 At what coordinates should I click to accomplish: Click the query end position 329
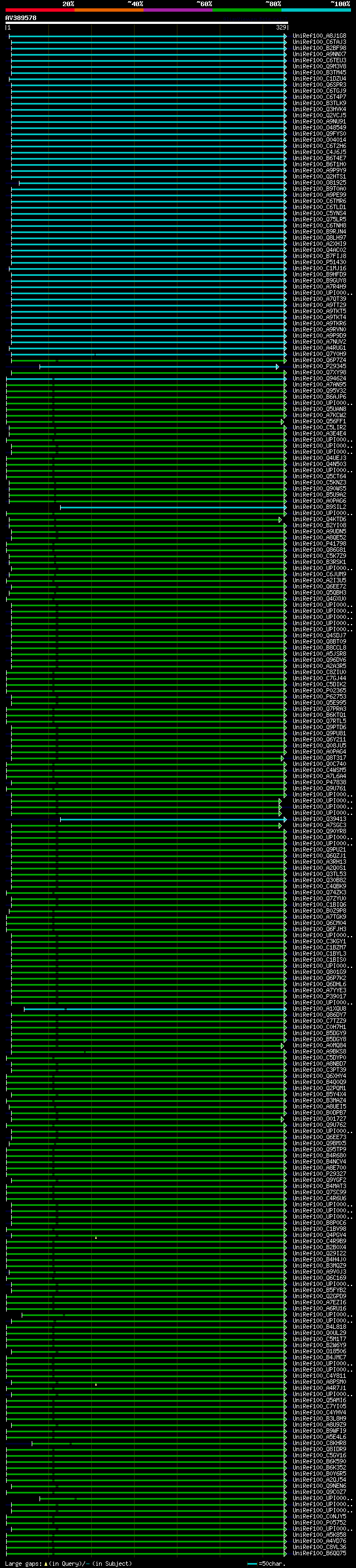point(280,27)
